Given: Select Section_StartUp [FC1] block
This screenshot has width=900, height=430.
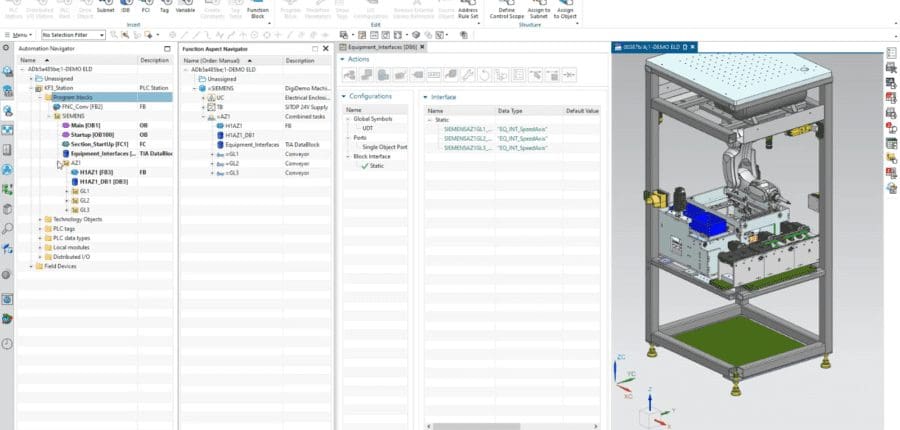Looking at the screenshot, I should (x=99, y=144).
